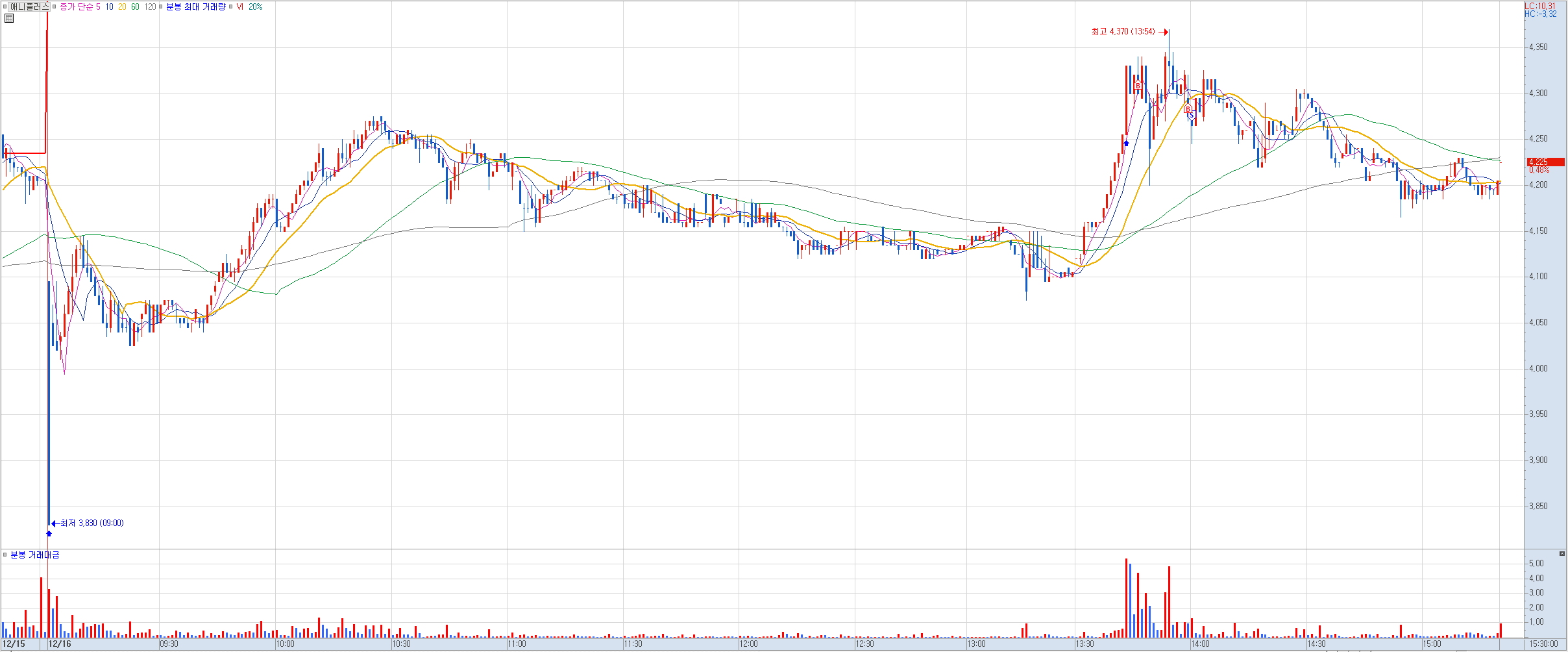This screenshot has width=1568, height=652.
Task: Select the 종가 단순 moving average label
Action: 77,6
